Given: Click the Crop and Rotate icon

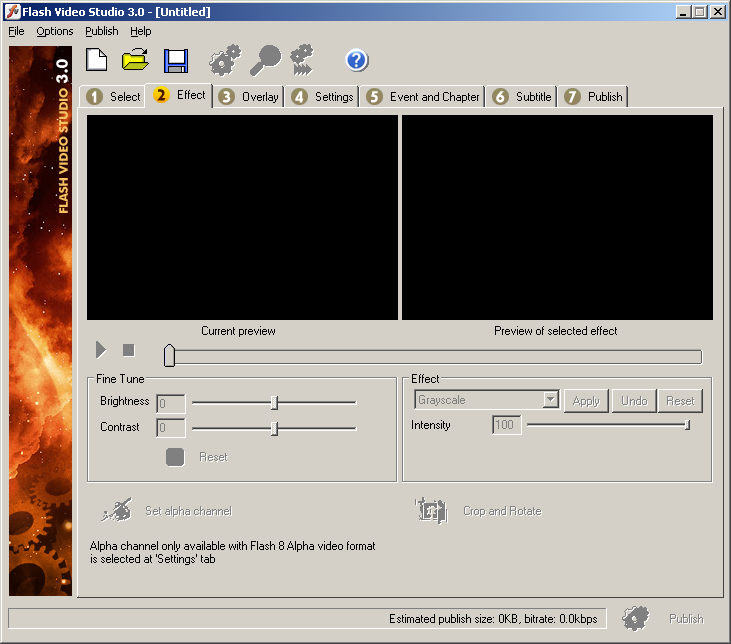Looking at the screenshot, I should coord(431,510).
